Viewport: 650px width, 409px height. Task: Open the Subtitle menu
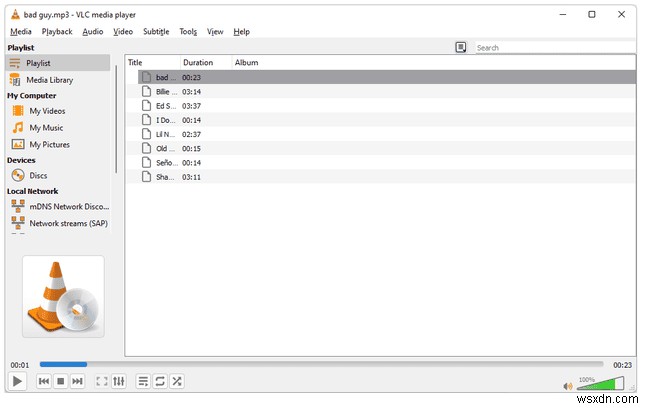click(x=156, y=31)
